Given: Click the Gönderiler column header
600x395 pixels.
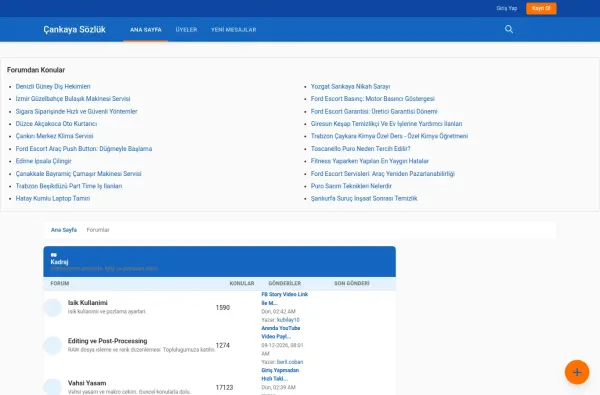Looking at the screenshot, I should pos(285,283).
